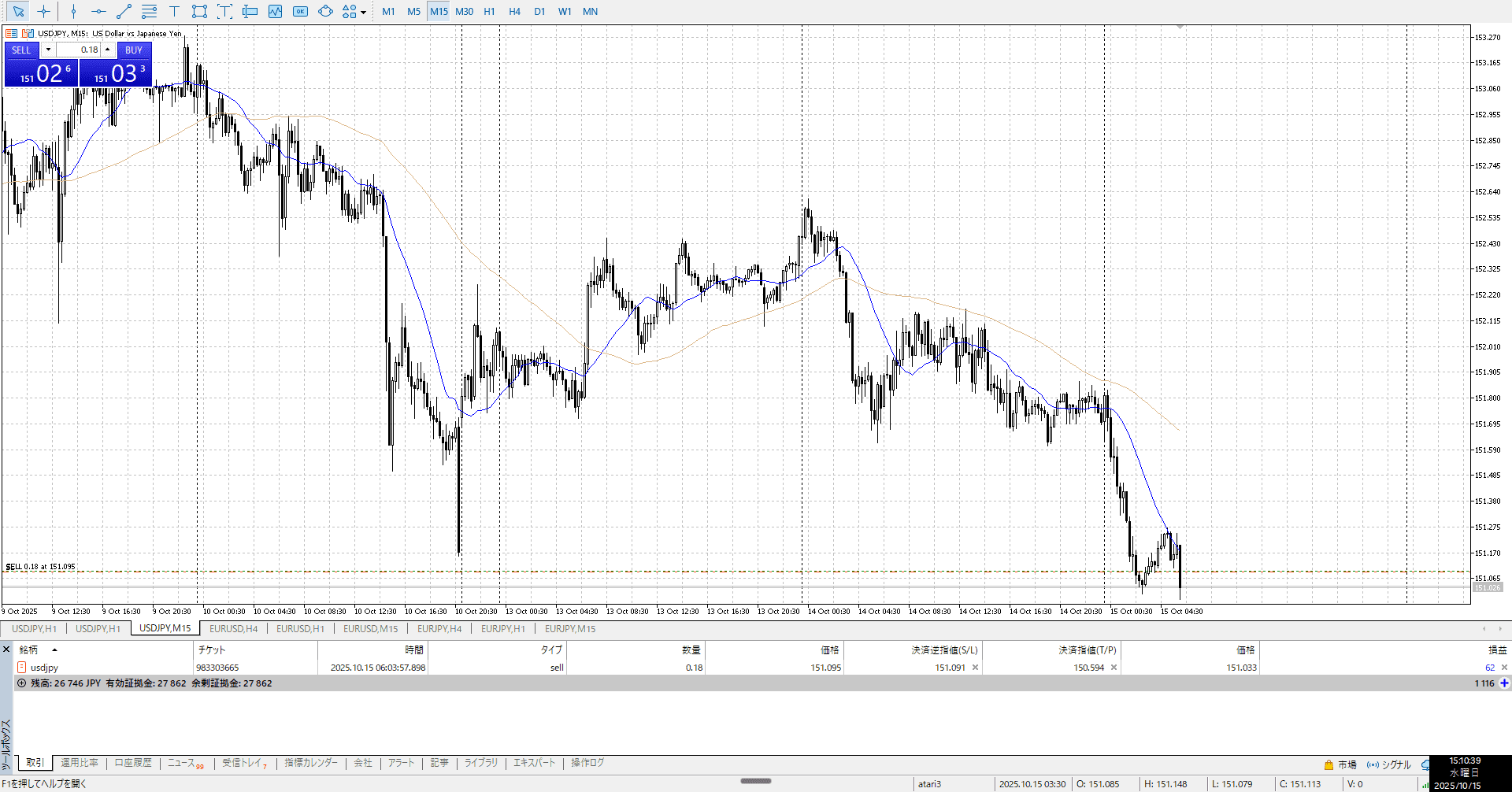
Task: Open the 口座履歴 account history tab
Action: (133, 763)
